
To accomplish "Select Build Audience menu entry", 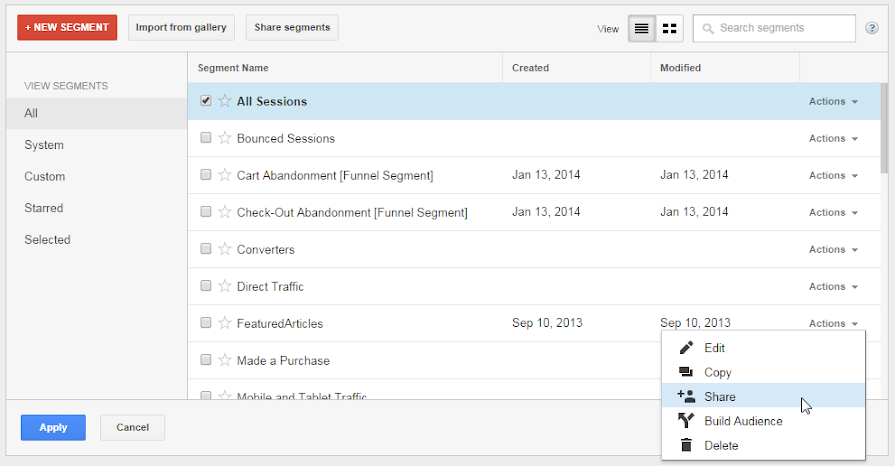I will click(742, 421).
